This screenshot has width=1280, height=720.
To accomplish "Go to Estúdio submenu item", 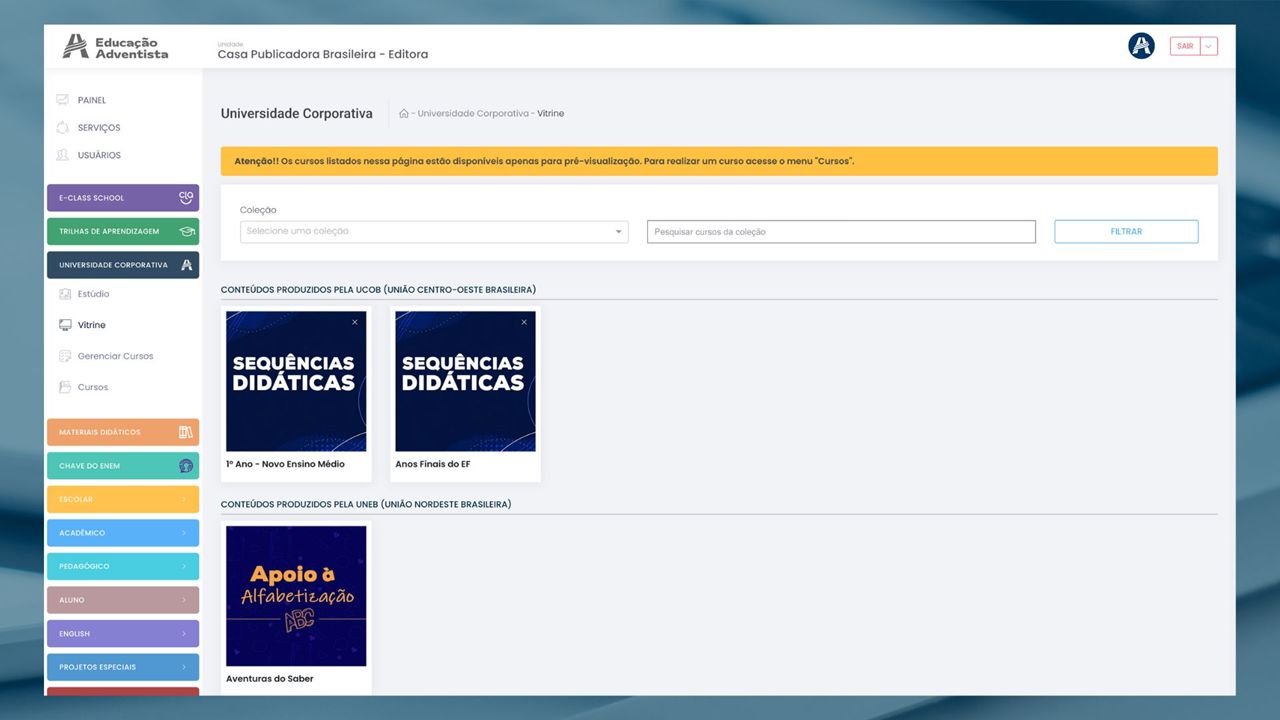I will coord(94,294).
